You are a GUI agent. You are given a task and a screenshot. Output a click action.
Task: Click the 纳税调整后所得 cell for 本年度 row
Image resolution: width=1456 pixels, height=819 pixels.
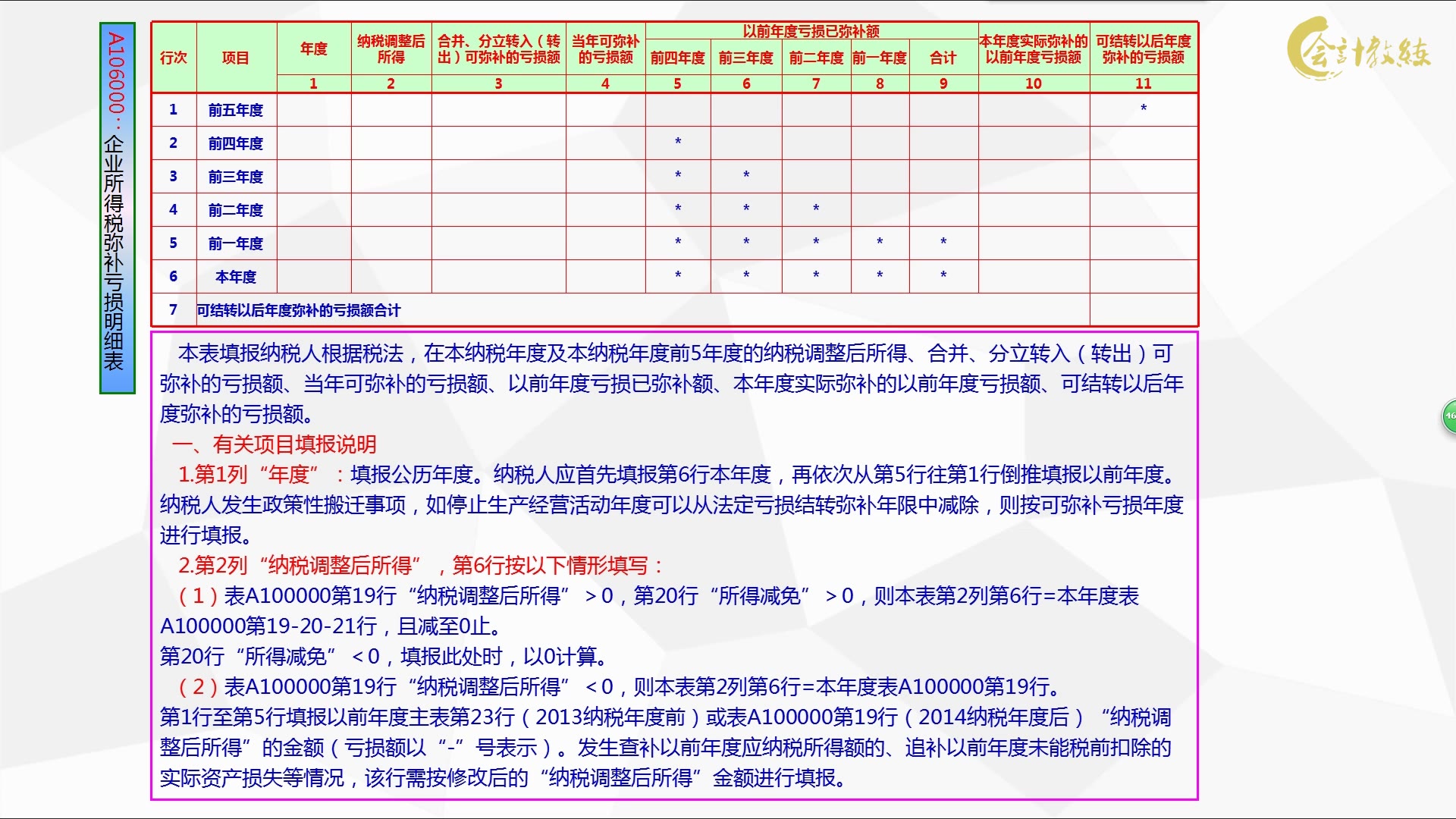click(x=391, y=277)
